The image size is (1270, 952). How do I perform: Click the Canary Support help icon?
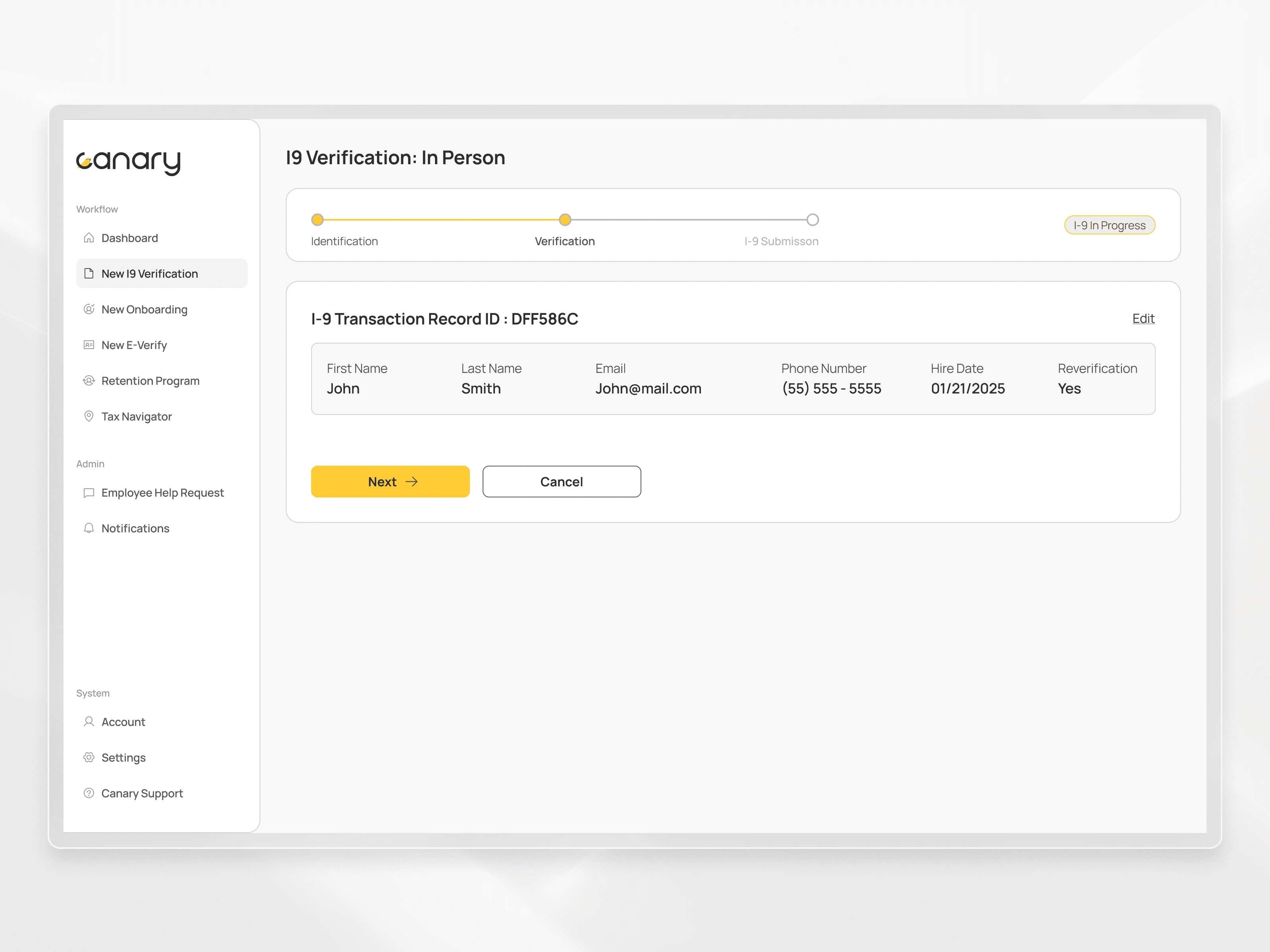[89, 793]
